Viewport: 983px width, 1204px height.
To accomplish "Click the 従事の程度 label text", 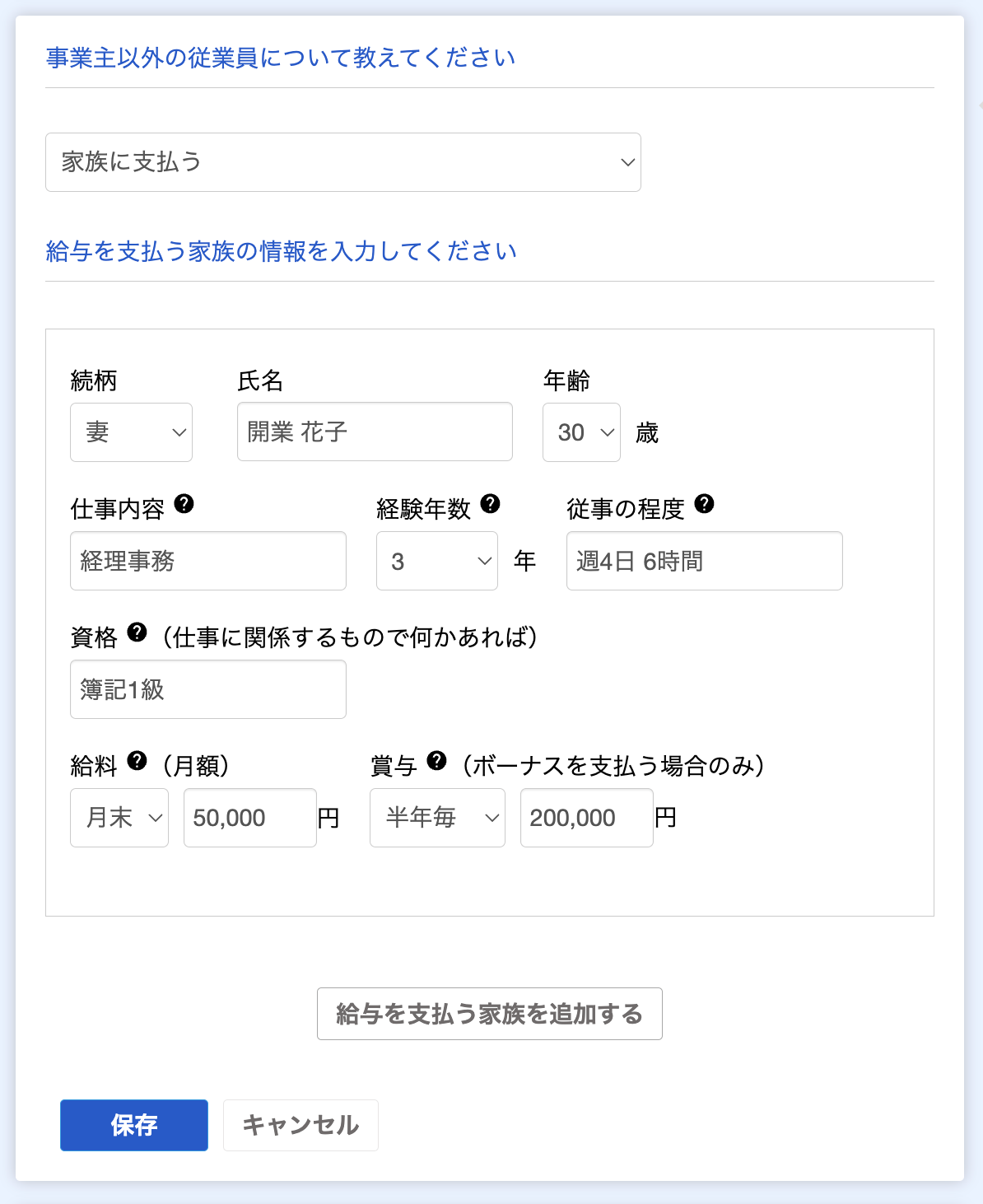I will click(626, 509).
